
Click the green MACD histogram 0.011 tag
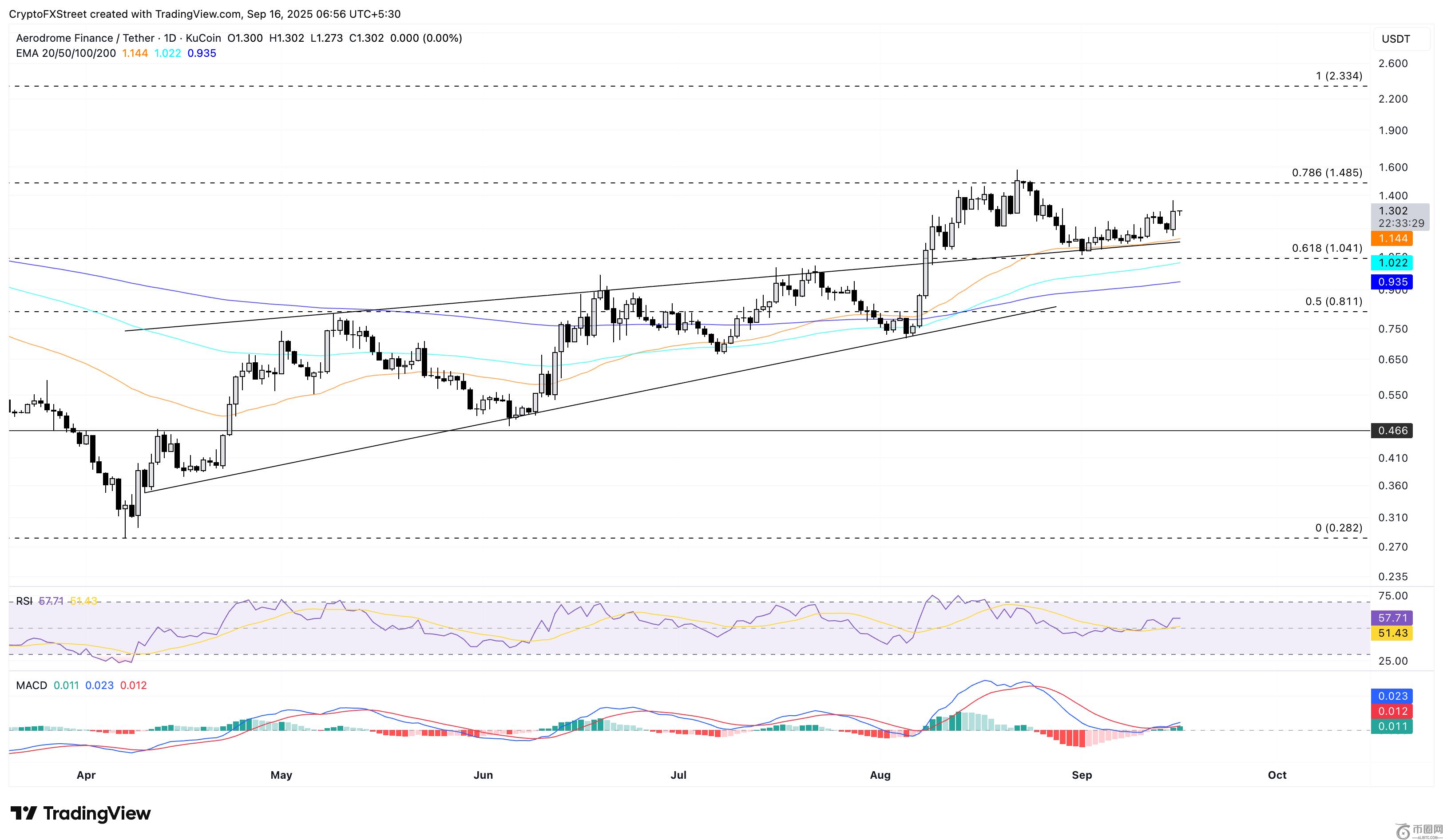[1391, 727]
